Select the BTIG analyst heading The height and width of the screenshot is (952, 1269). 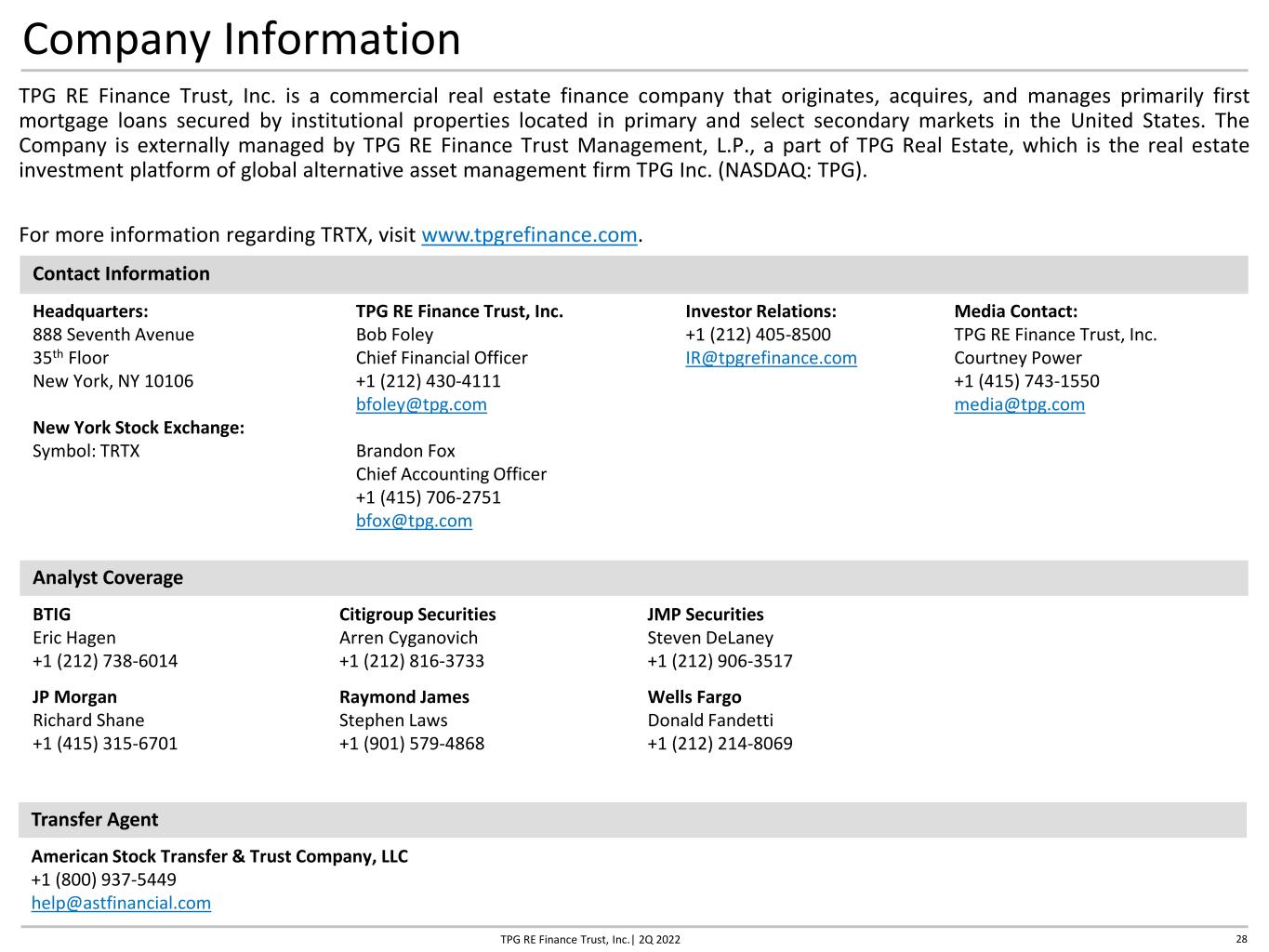[51, 615]
